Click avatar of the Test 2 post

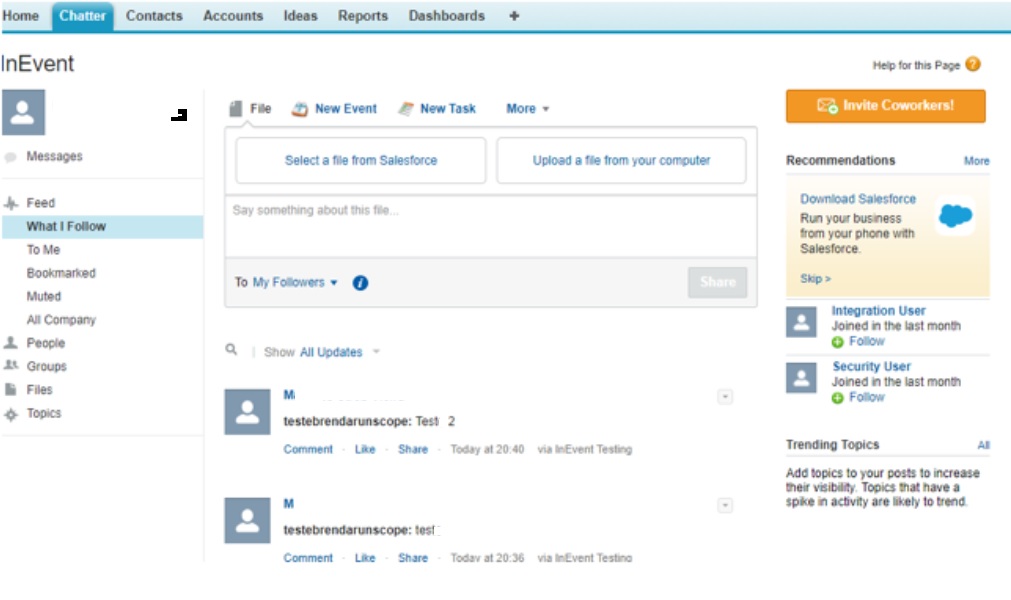click(x=247, y=412)
